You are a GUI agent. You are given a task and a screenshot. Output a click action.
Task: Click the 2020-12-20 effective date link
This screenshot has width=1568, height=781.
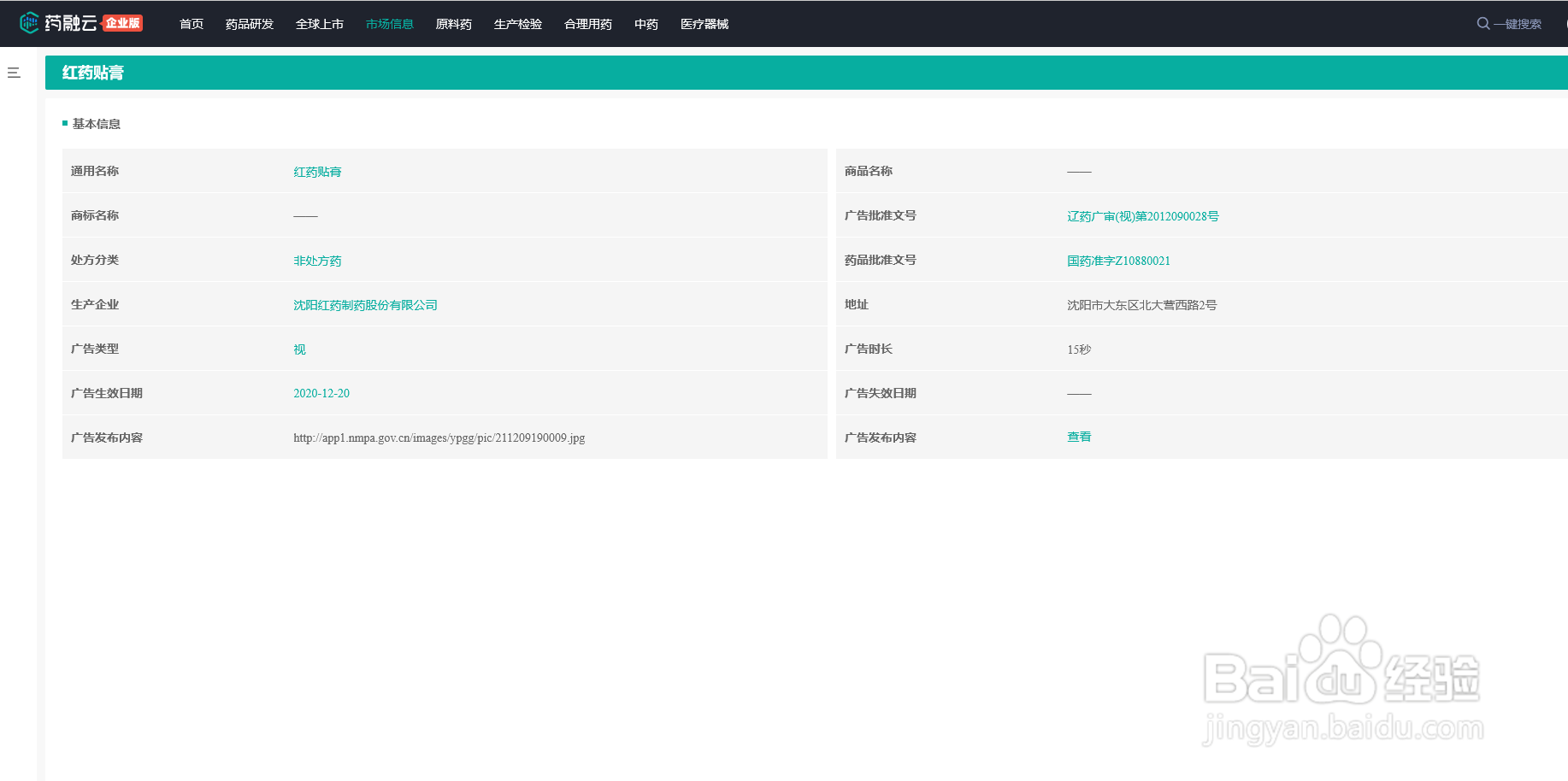321,394
